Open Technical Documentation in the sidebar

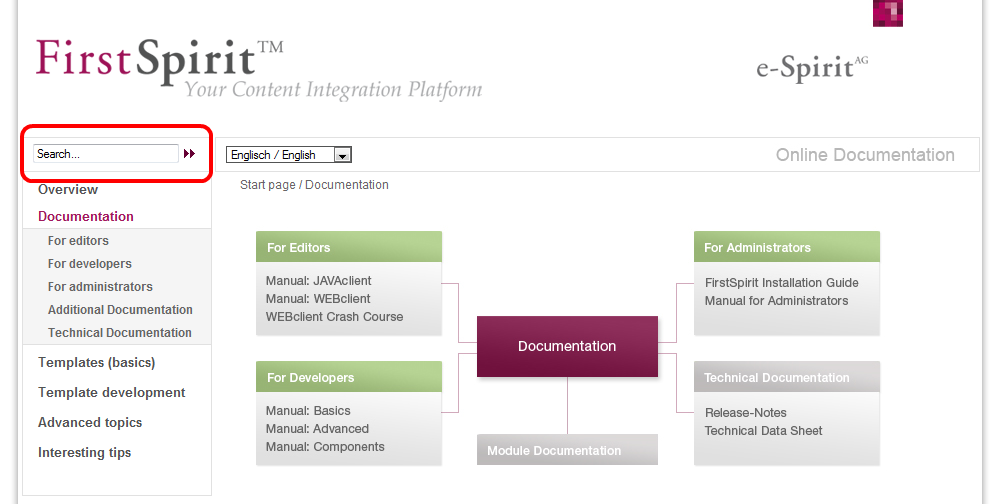pyautogui.click(x=120, y=333)
